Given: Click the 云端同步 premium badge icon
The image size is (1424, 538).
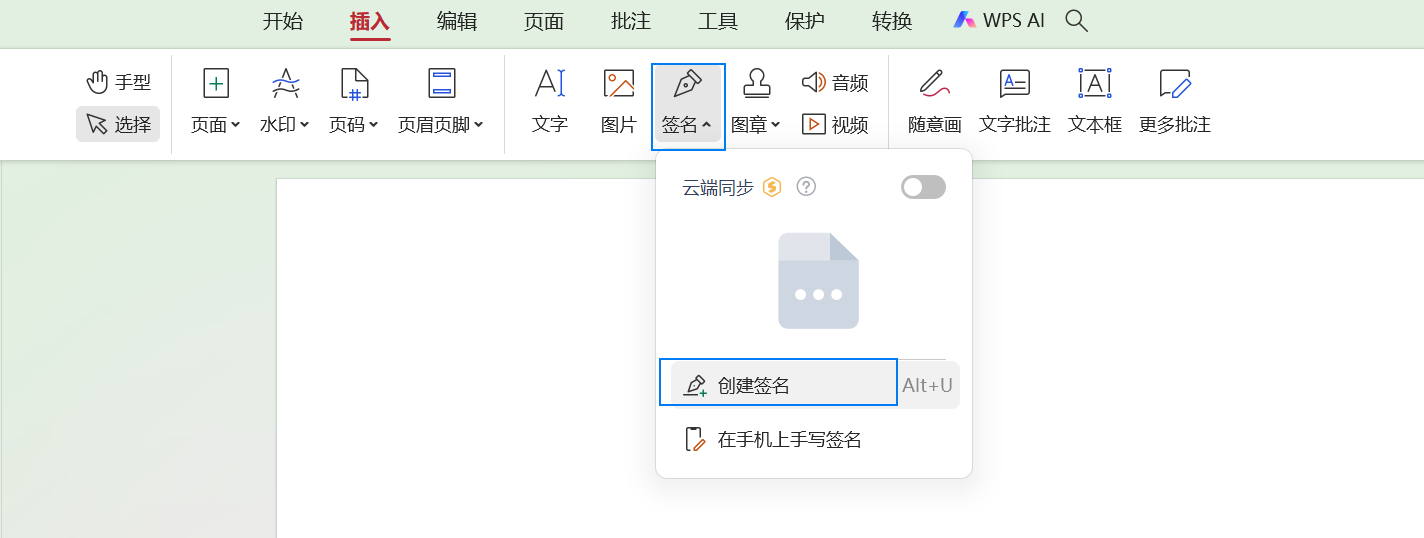Looking at the screenshot, I should coord(772,187).
